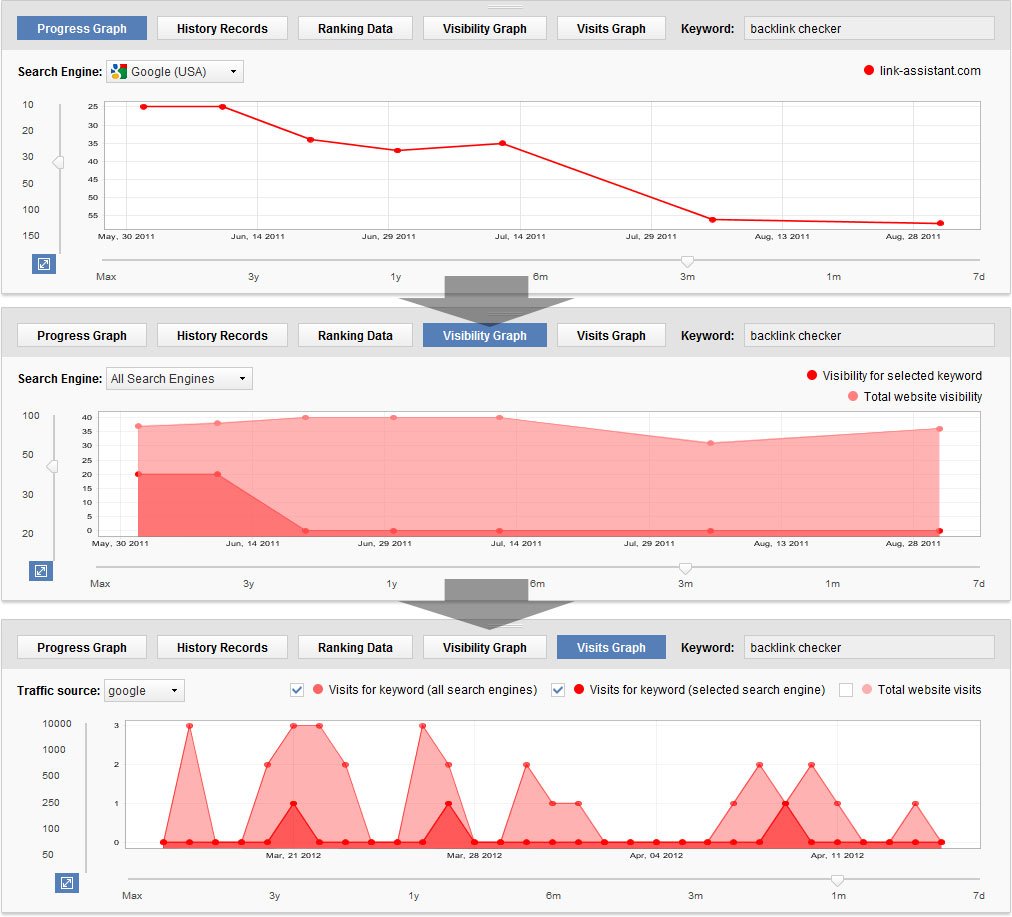
Task: Click red link-assistant.com legend dot
Action: point(869,70)
